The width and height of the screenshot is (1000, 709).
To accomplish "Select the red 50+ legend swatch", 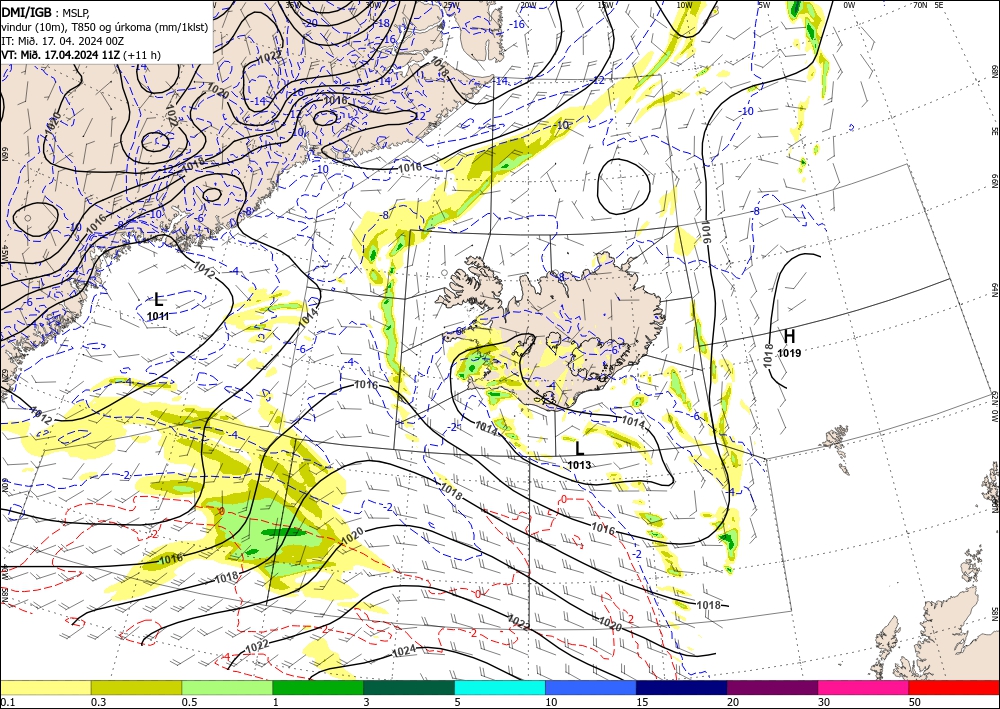I will (x=954, y=687).
